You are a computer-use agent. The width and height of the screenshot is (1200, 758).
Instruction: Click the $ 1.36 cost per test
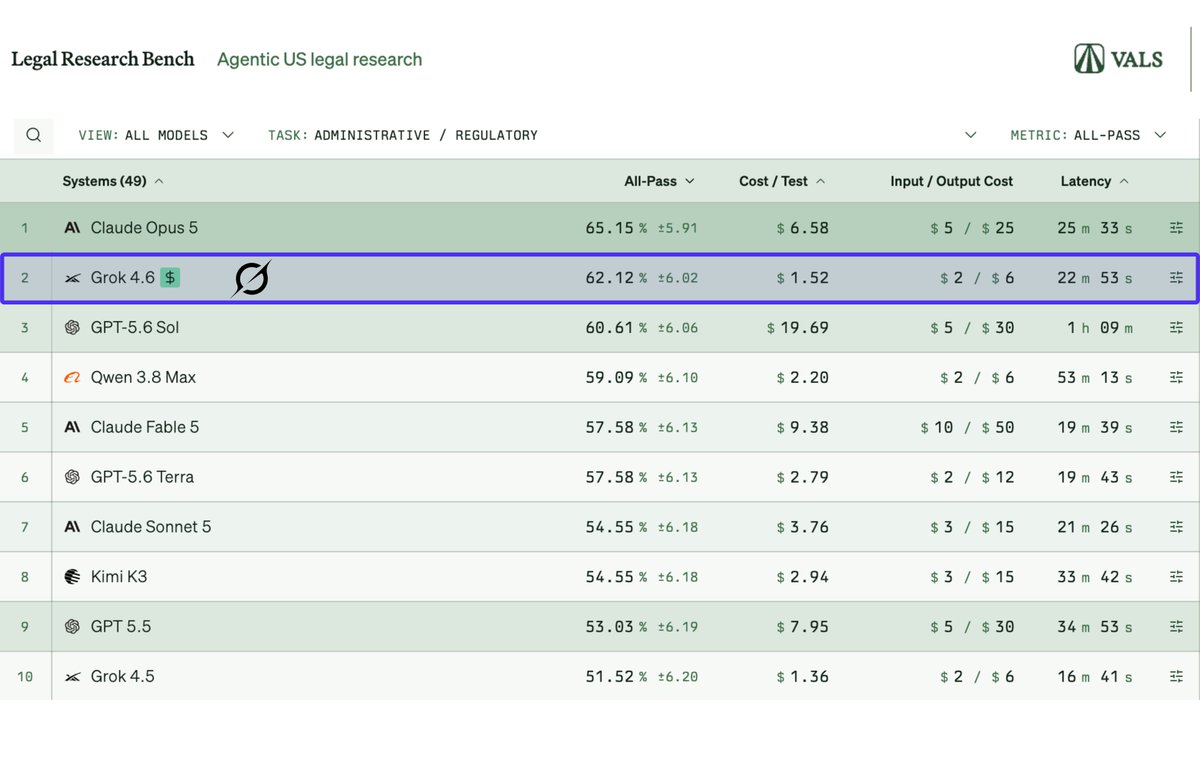[x=803, y=677]
